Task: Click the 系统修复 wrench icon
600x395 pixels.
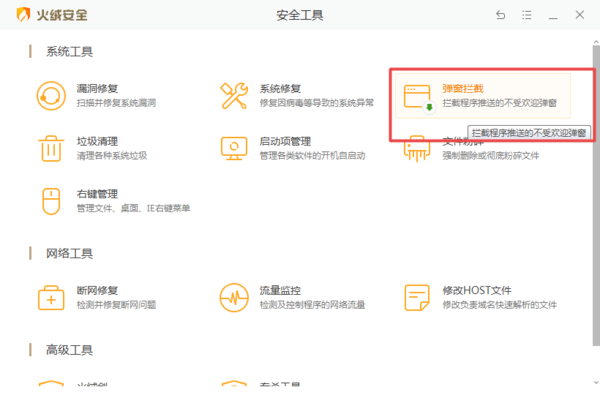Action: tap(234, 96)
